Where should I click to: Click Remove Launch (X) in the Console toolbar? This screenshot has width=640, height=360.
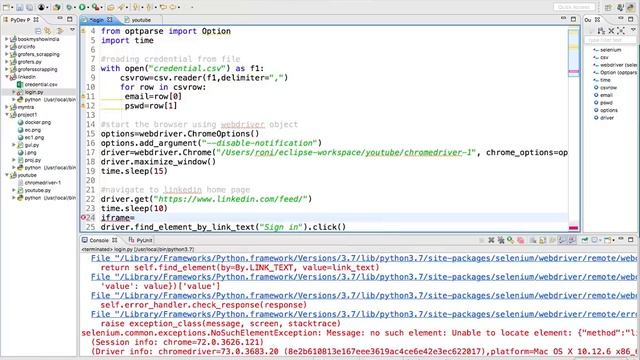[x=491, y=240]
